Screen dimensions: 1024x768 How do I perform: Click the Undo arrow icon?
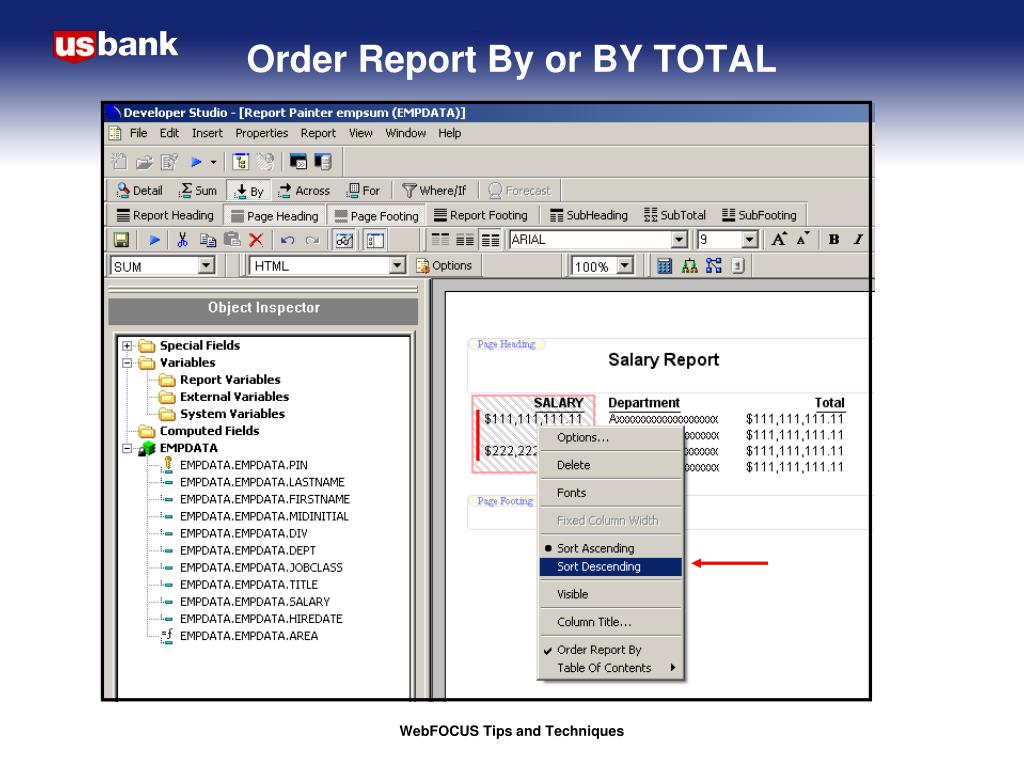287,240
